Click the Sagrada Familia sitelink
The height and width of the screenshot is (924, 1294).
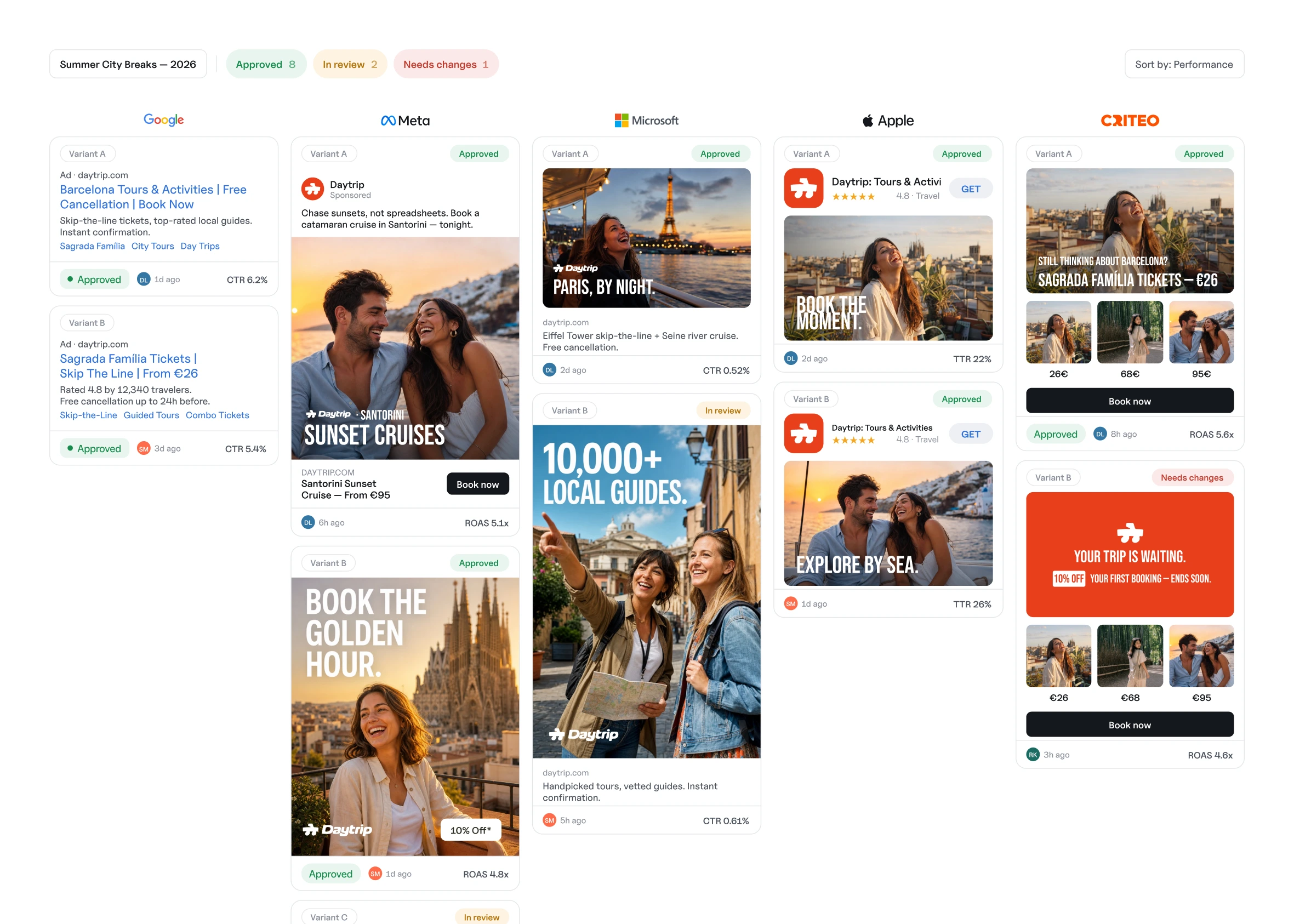pos(92,246)
